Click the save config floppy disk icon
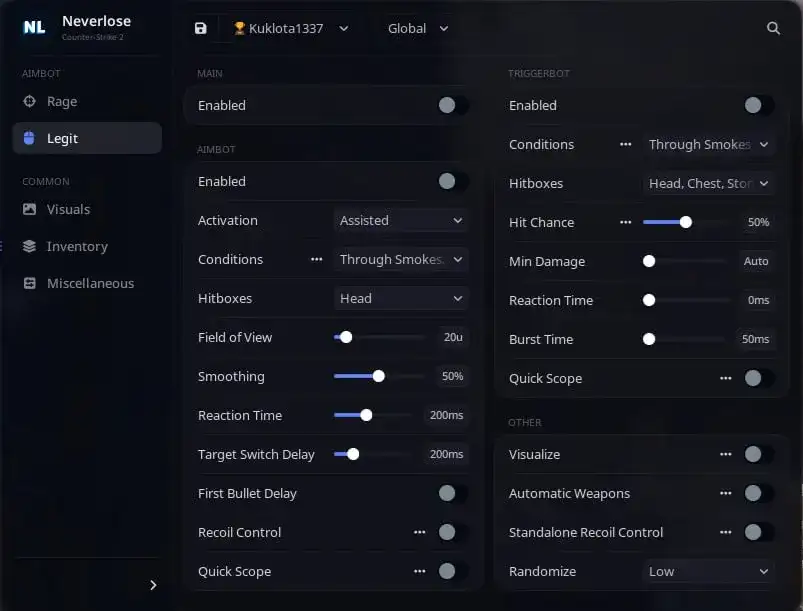 coord(200,28)
